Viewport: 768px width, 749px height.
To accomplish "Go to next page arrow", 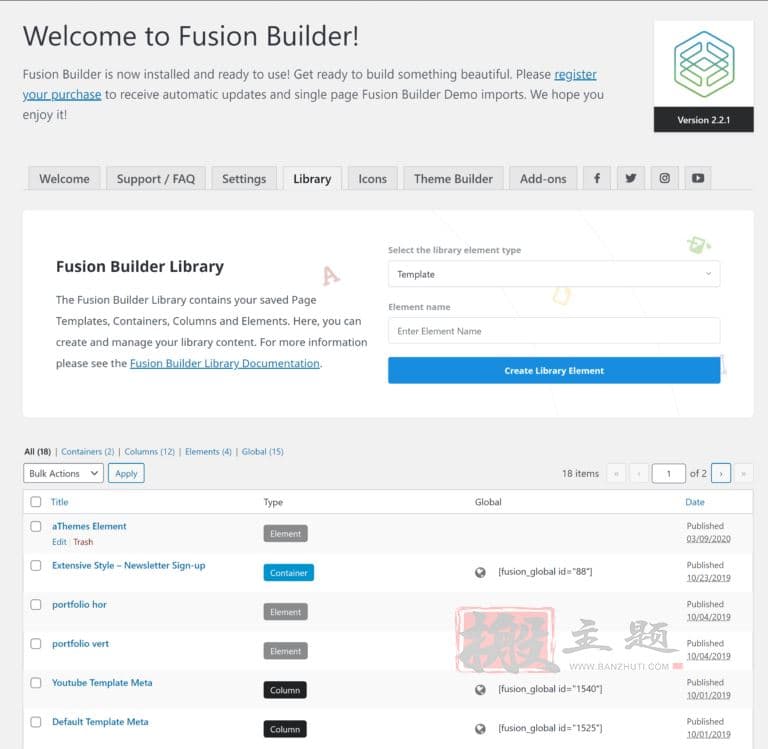I will coord(720,474).
